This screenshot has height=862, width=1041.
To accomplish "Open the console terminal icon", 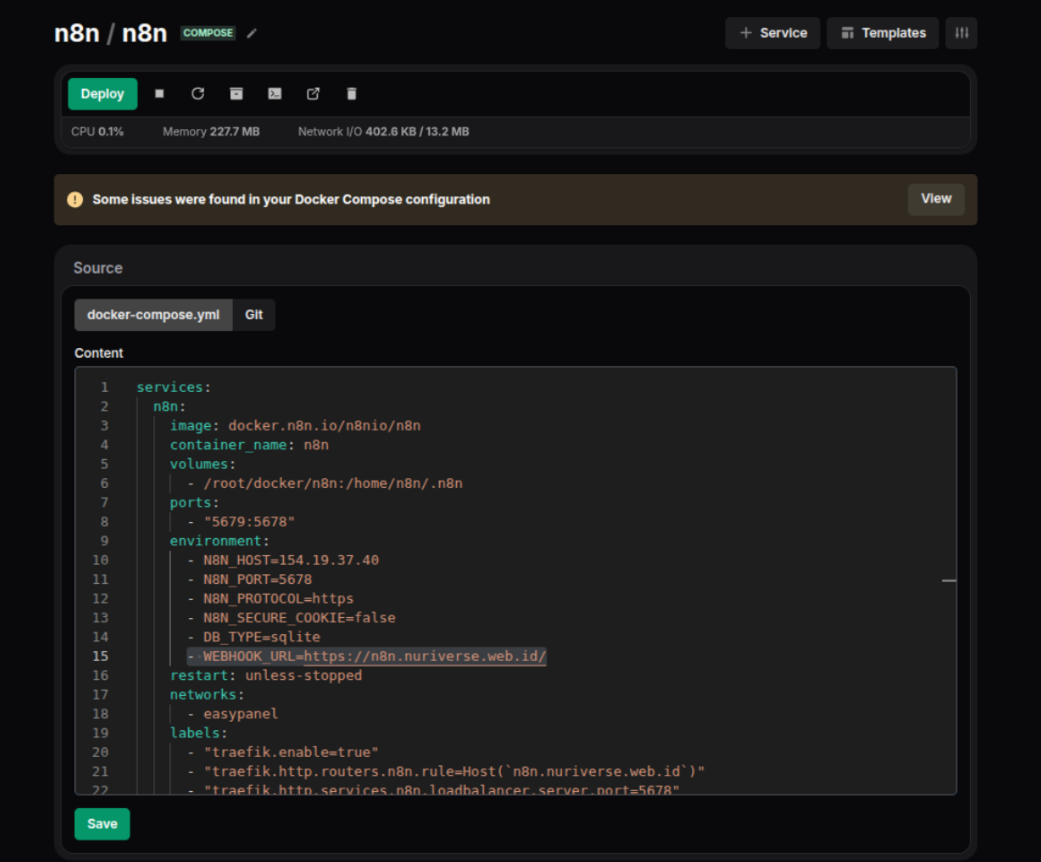I will click(x=275, y=94).
